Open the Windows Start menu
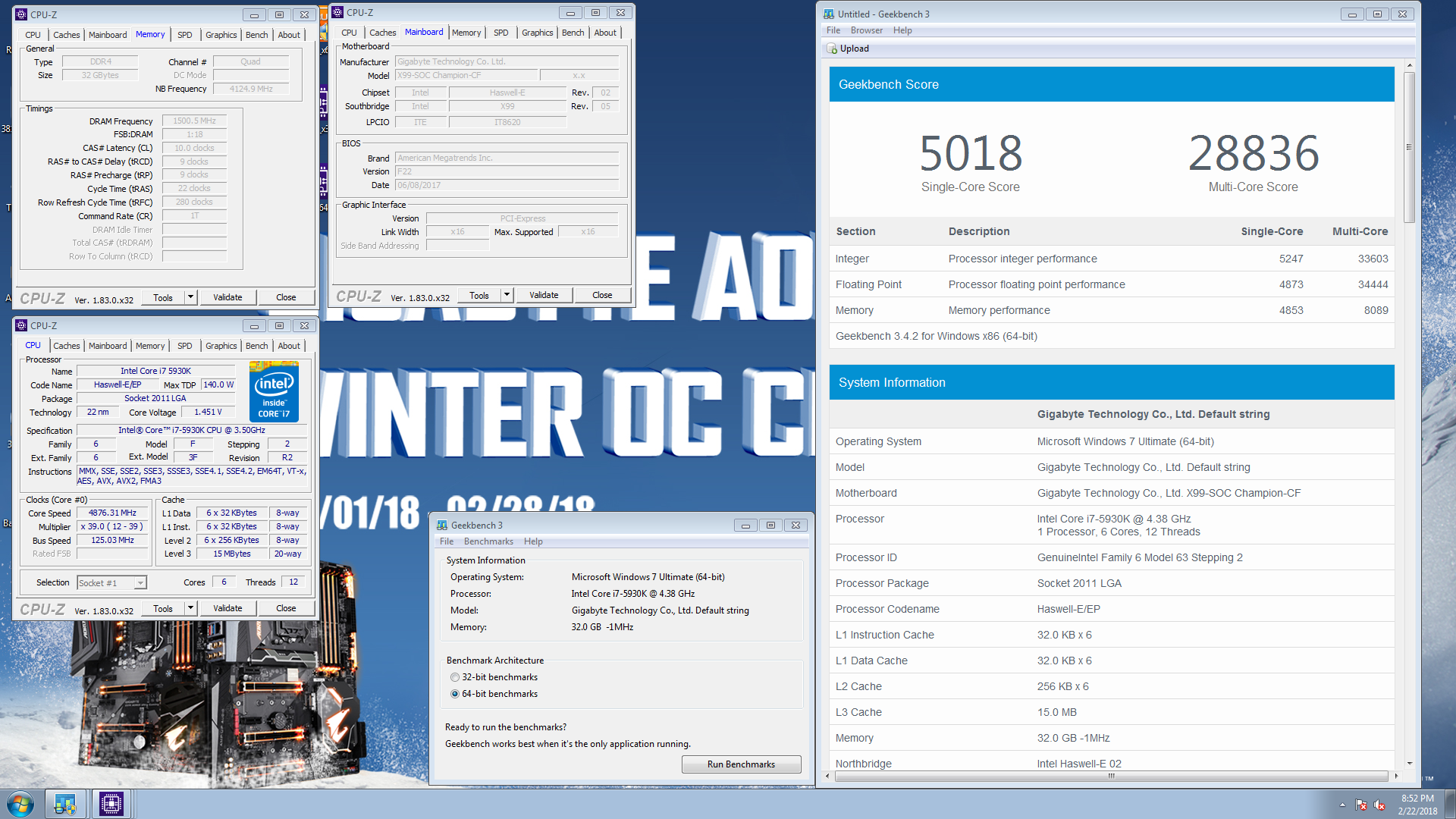The width and height of the screenshot is (1456, 819). point(20,804)
